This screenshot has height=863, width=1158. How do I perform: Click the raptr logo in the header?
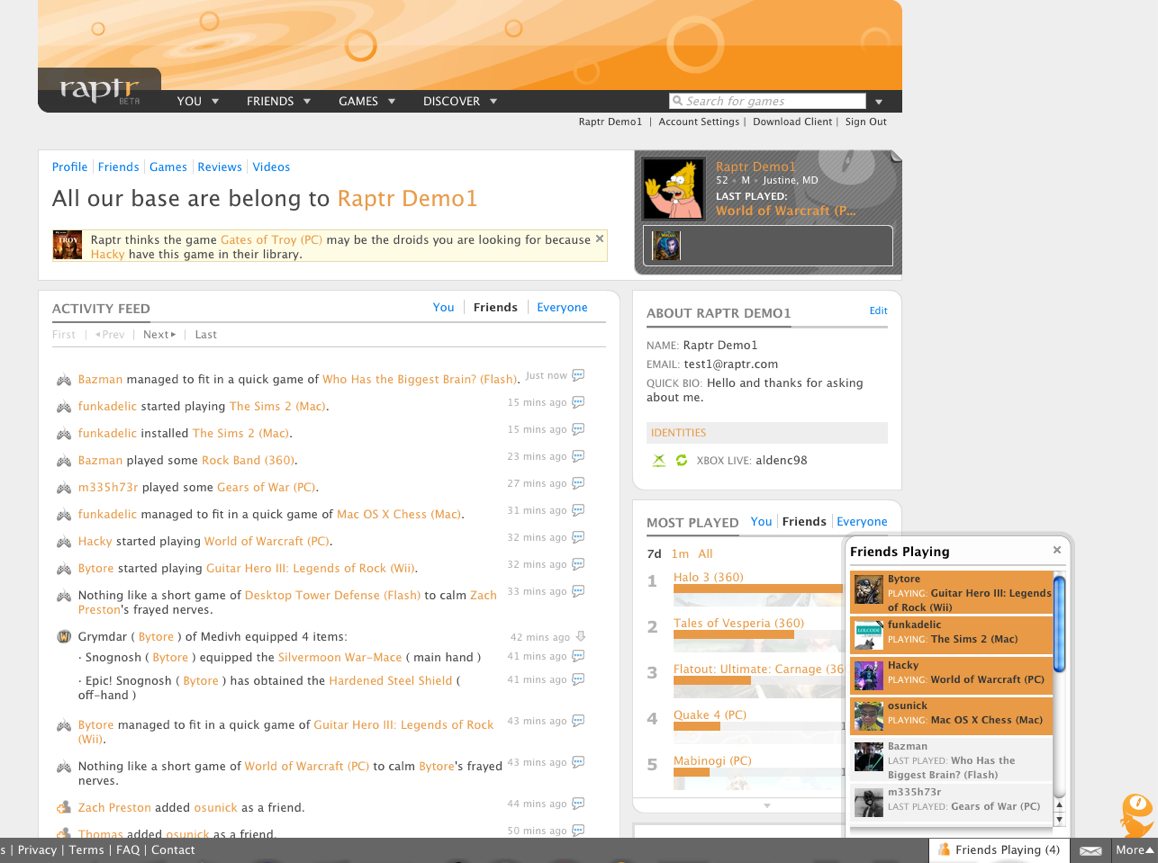pyautogui.click(x=99, y=89)
